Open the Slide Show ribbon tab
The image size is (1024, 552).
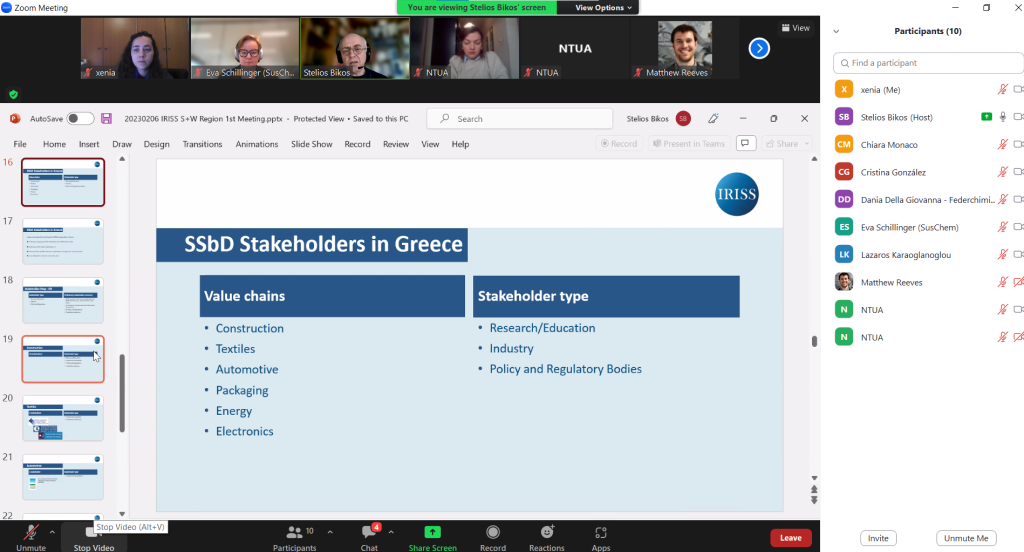click(x=311, y=144)
